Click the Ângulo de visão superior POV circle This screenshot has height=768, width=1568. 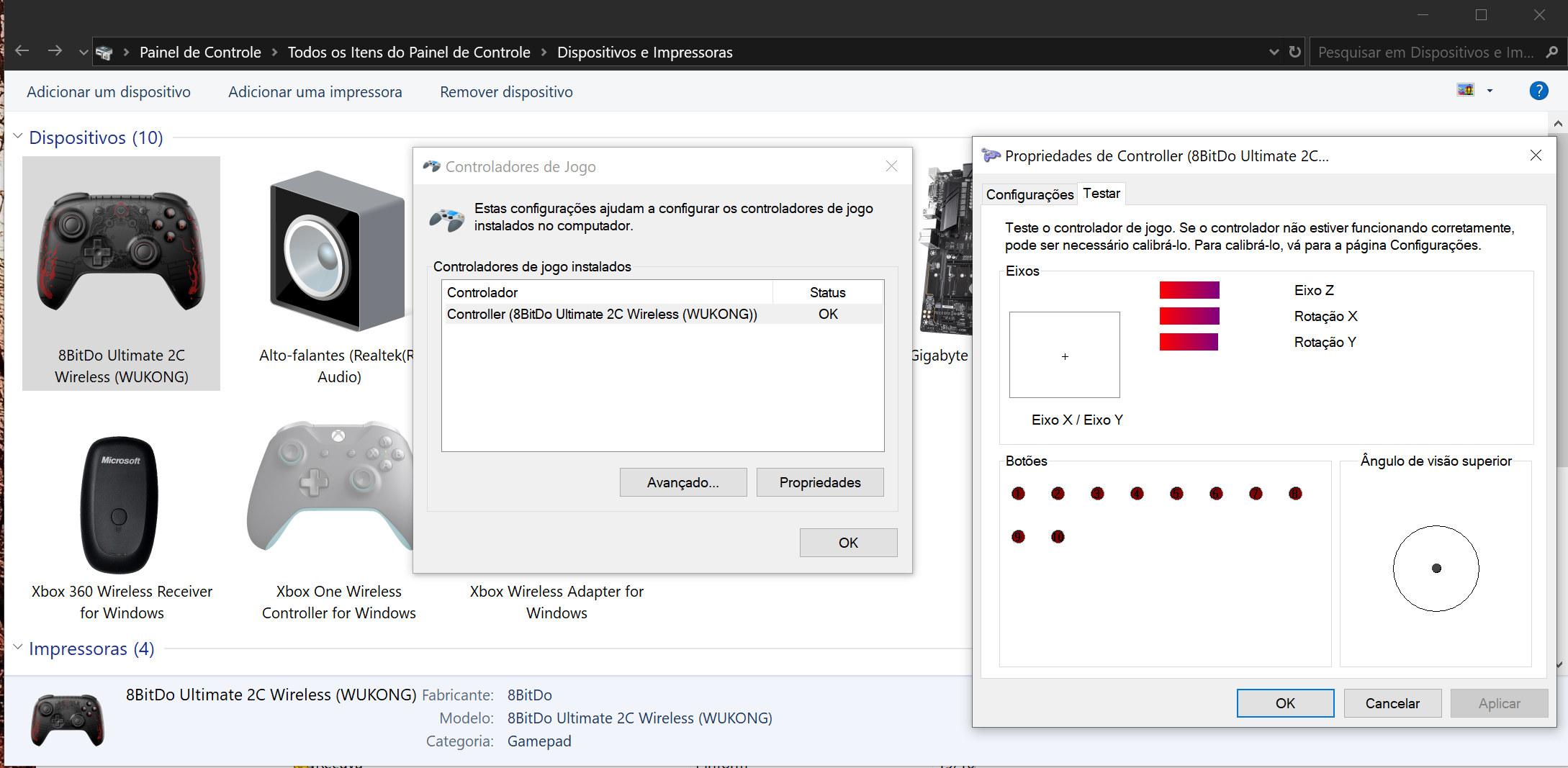coord(1436,569)
